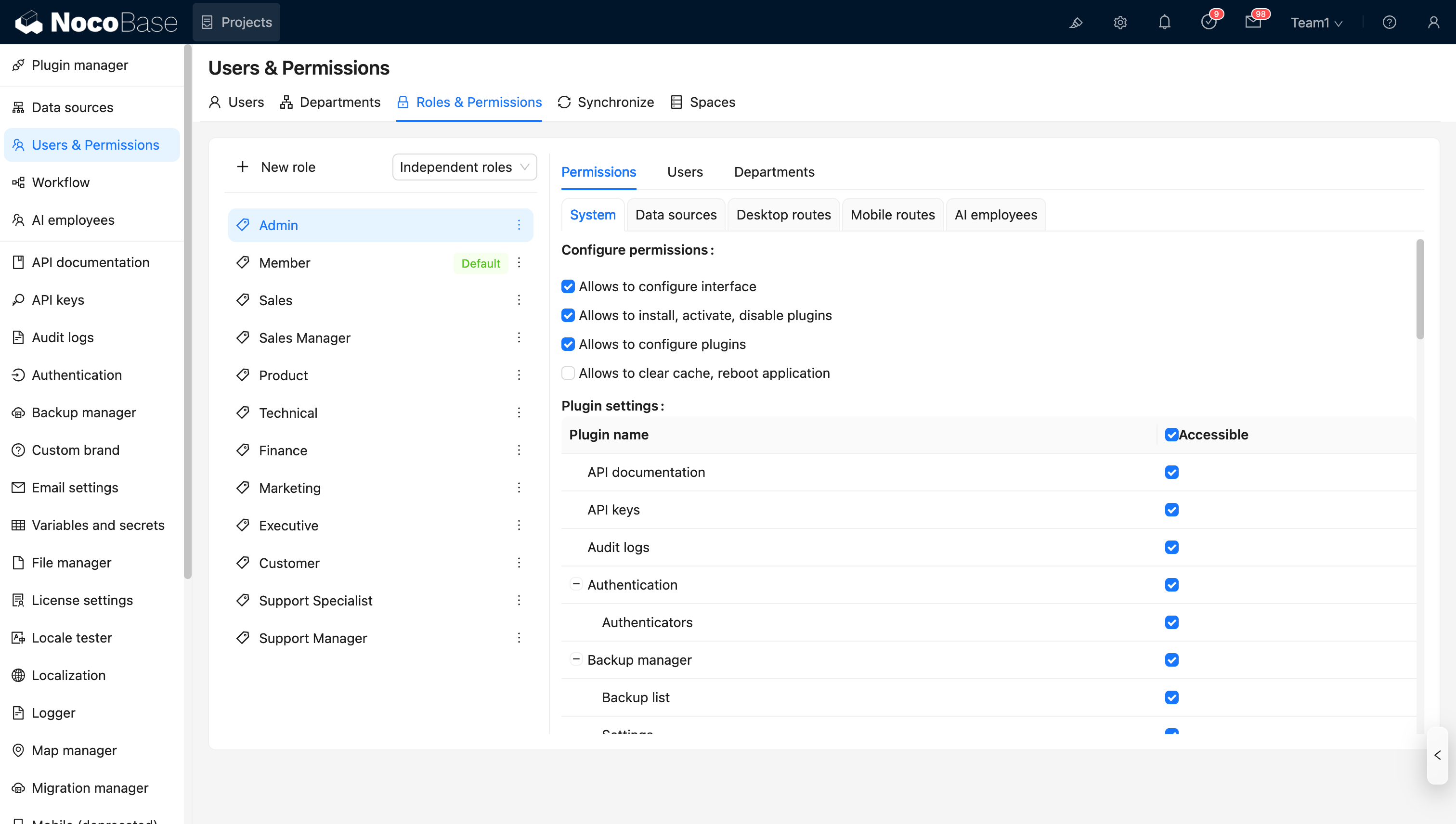The image size is (1456, 824).
Task: Open the settings gear icon in header
Action: click(1120, 23)
